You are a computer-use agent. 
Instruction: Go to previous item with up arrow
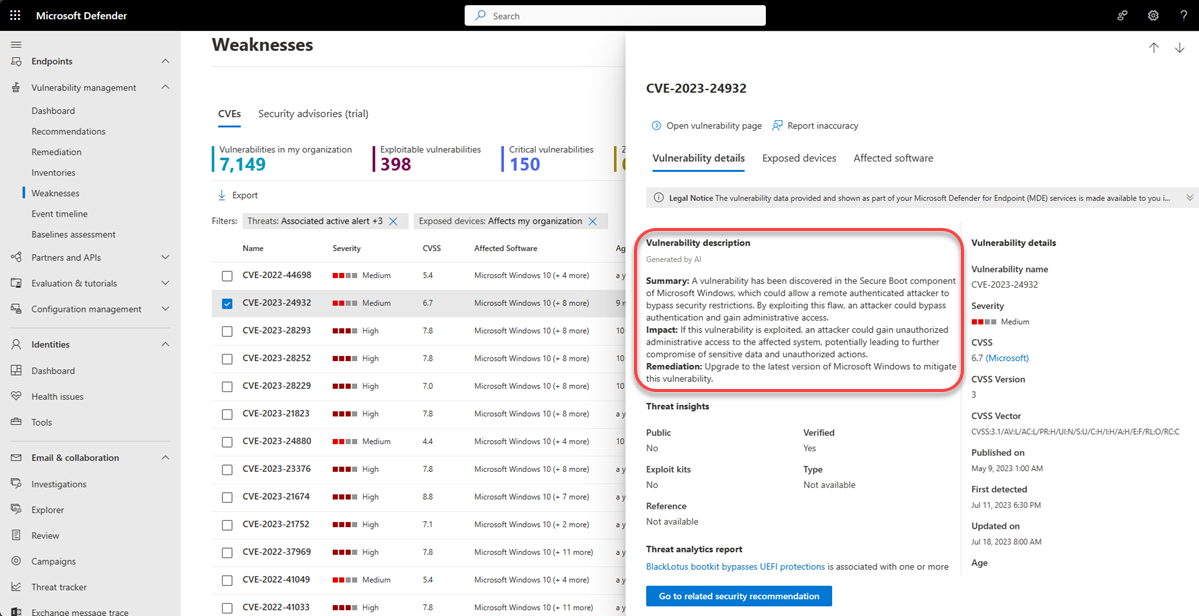[x=1154, y=47]
